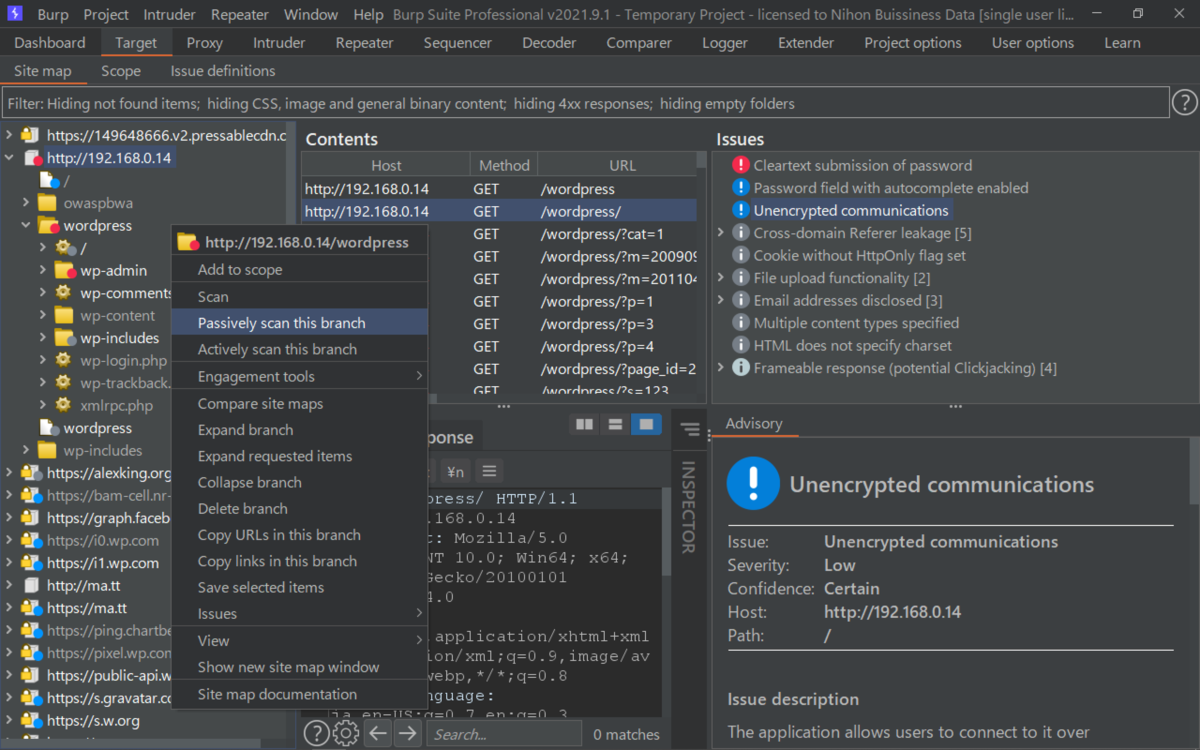Open message editor settings gear
Screen dimensions: 1200x750
(x=346, y=734)
